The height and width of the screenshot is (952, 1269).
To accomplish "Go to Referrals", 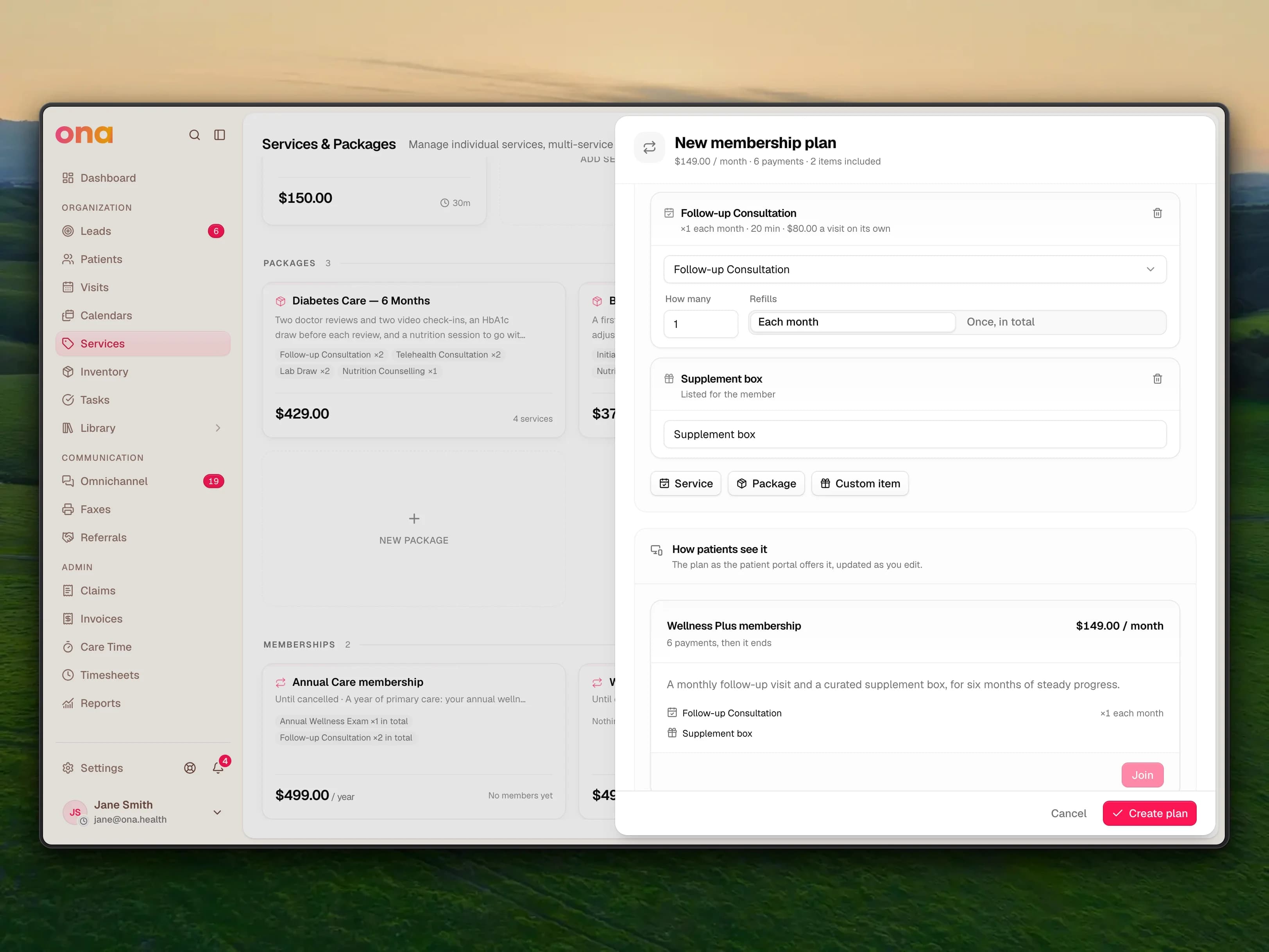I will 143,537.
